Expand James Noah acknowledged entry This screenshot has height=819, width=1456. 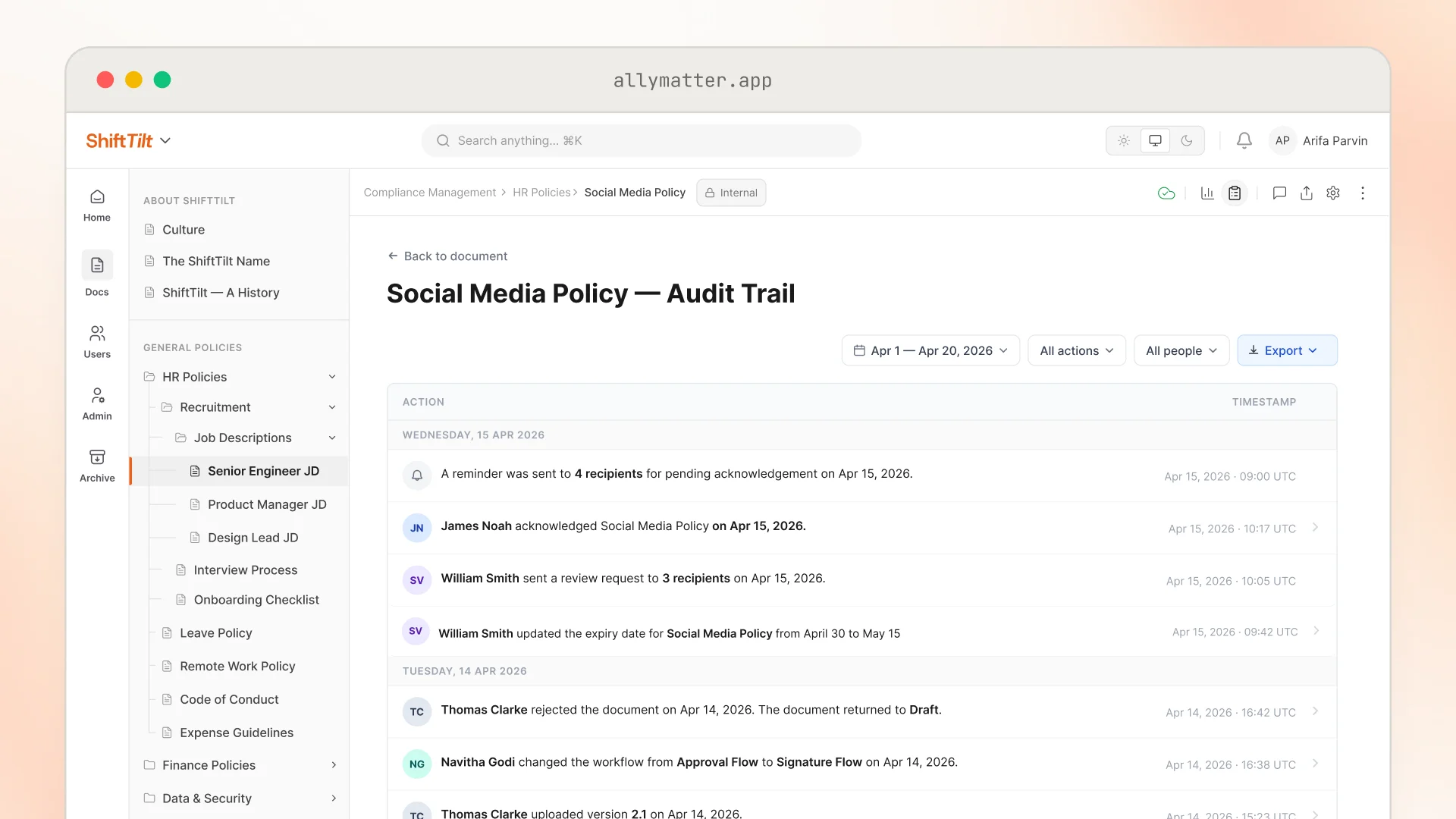(1315, 527)
